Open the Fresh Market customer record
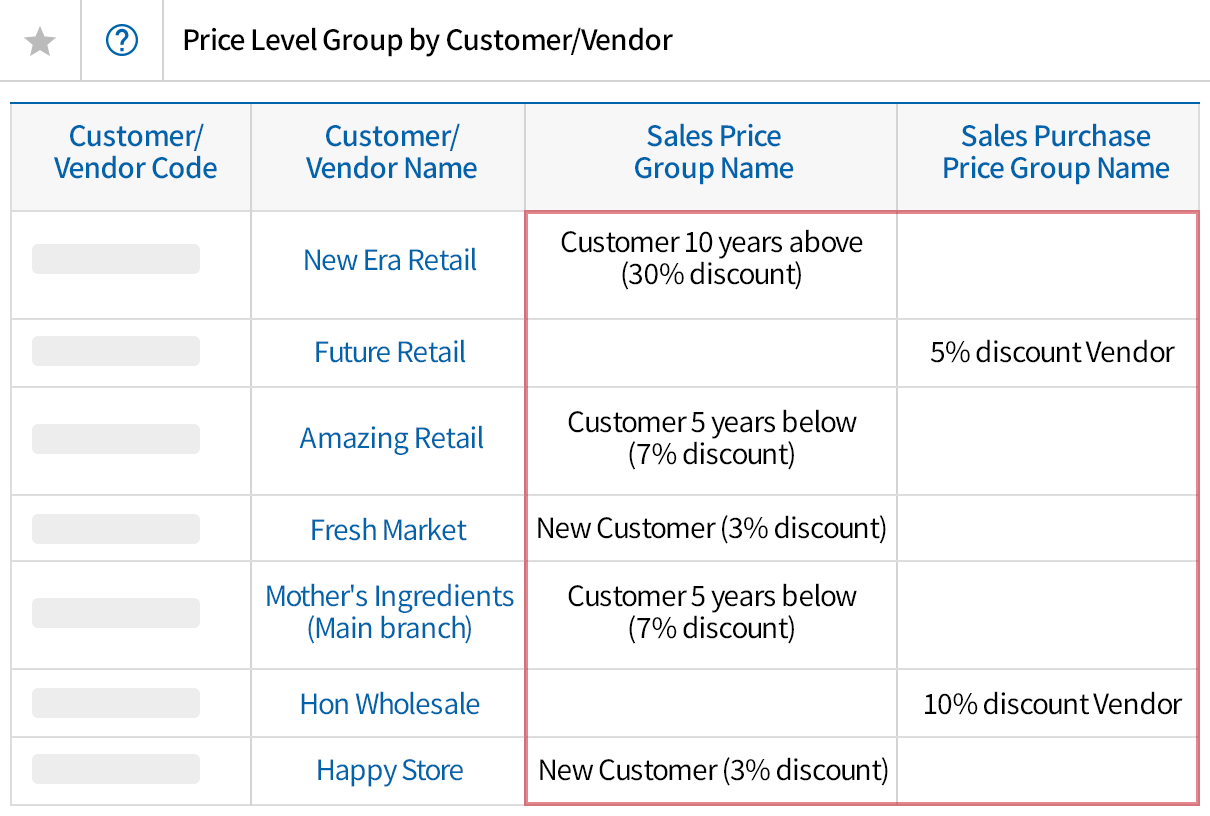The width and height of the screenshot is (1210, 816). click(x=388, y=528)
